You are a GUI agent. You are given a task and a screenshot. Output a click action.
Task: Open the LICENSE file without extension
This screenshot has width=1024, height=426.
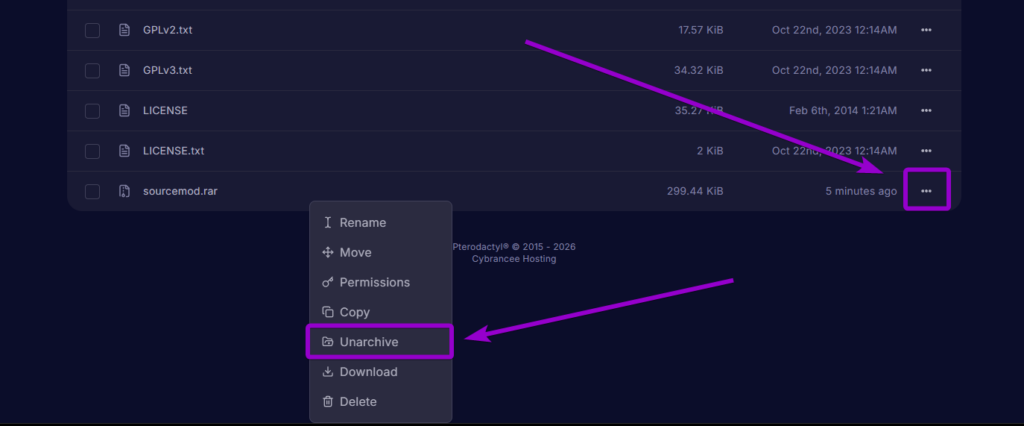165,110
